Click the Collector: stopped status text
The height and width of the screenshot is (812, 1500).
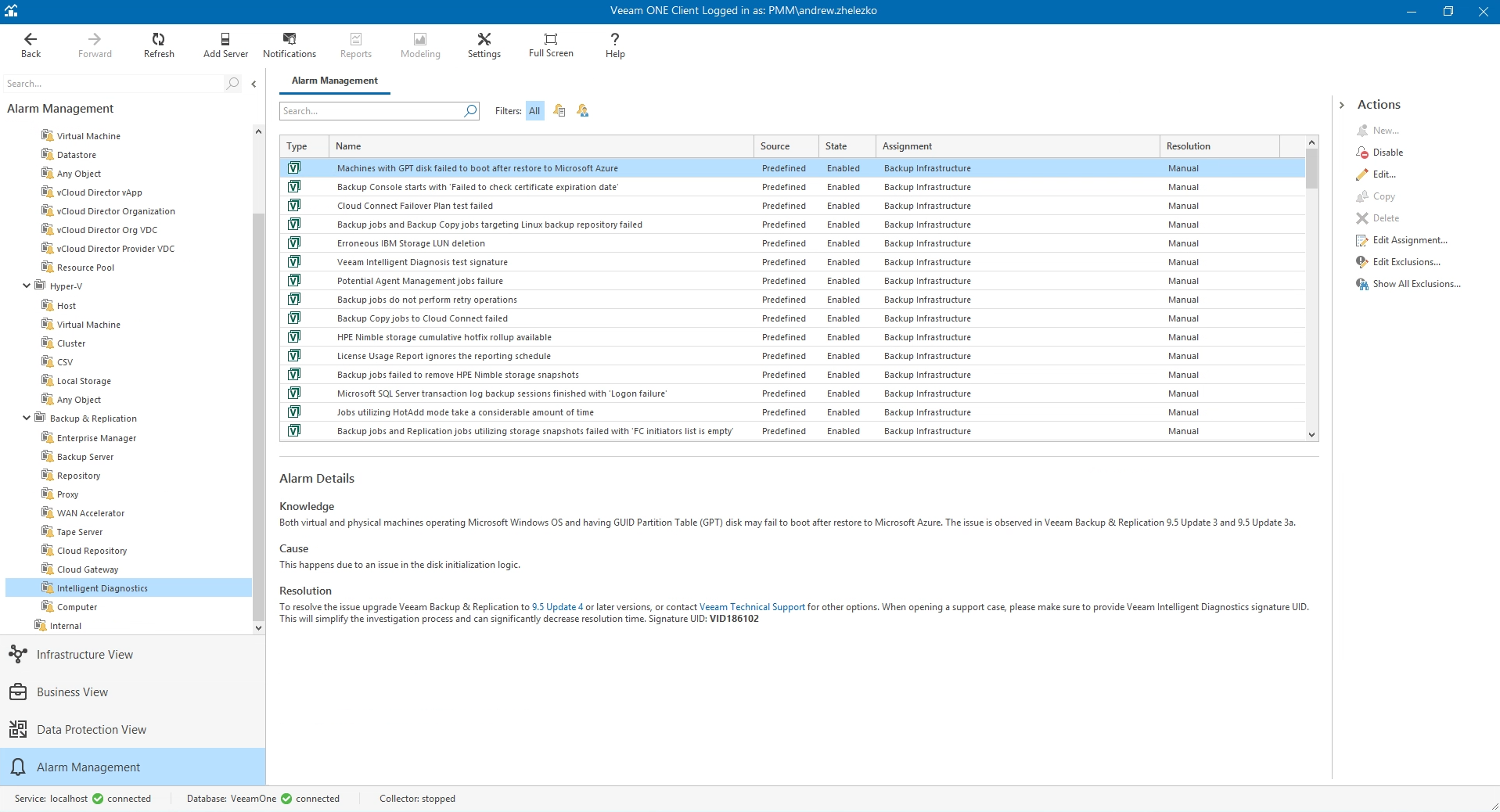point(417,799)
